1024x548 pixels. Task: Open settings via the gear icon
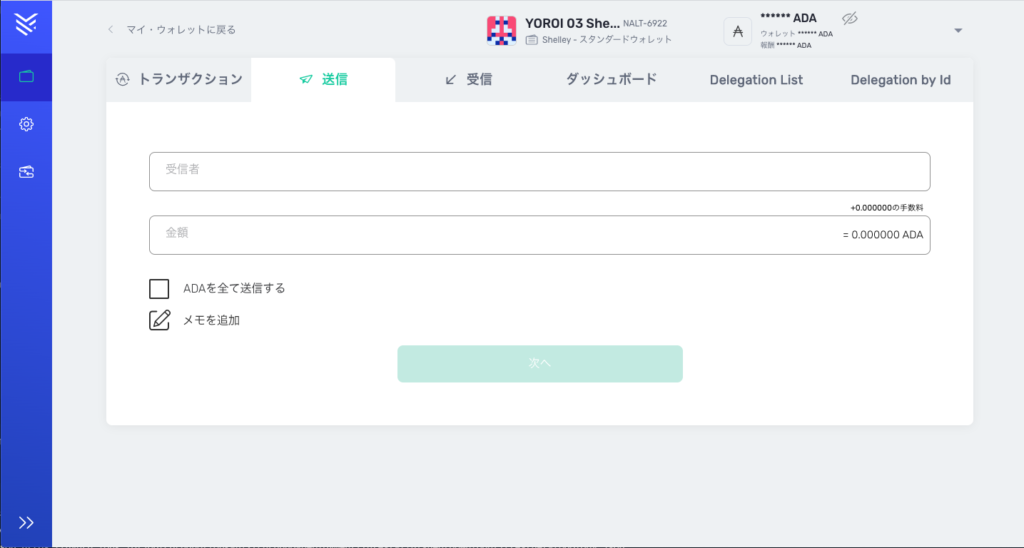point(26,124)
